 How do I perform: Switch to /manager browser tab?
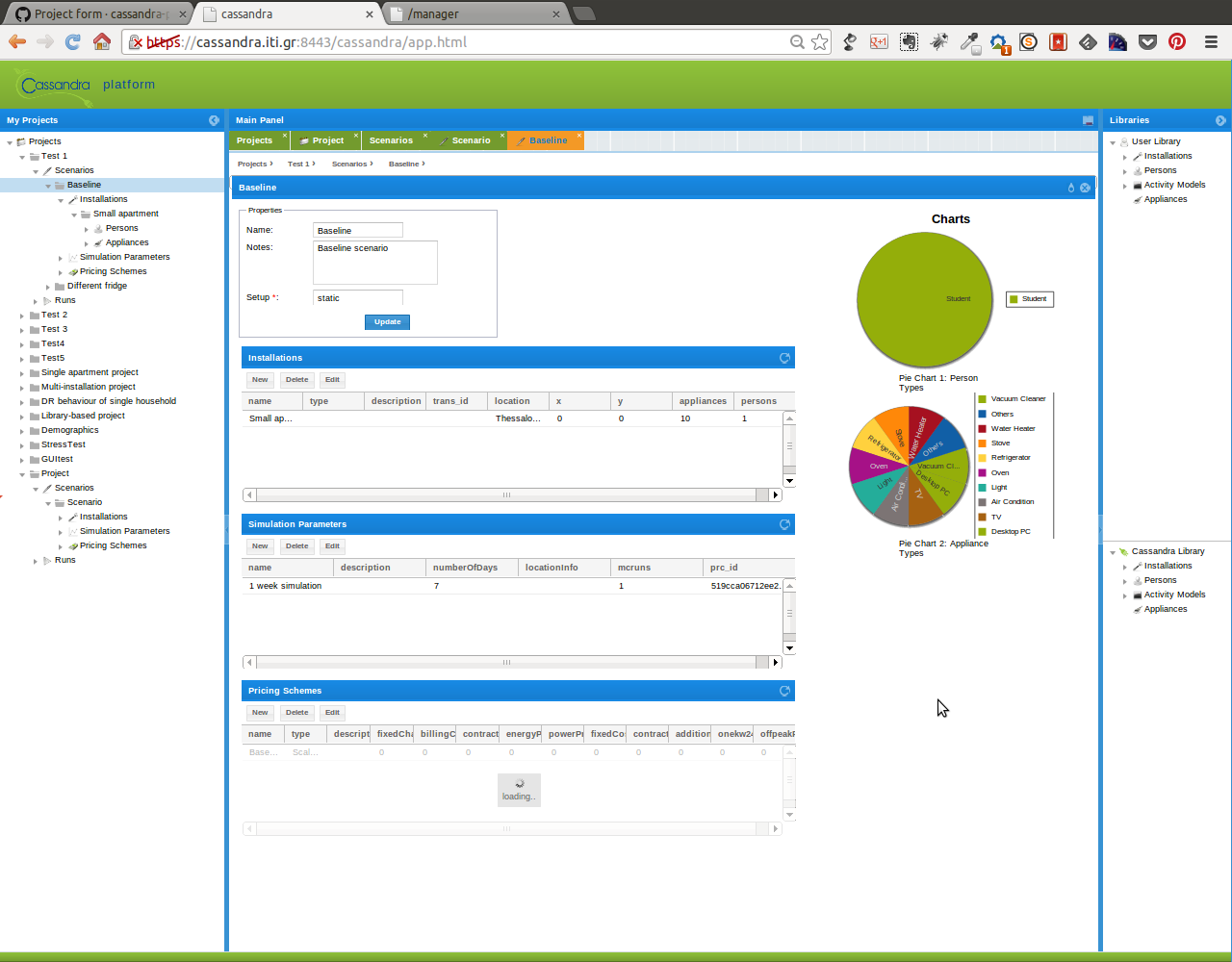(472, 14)
